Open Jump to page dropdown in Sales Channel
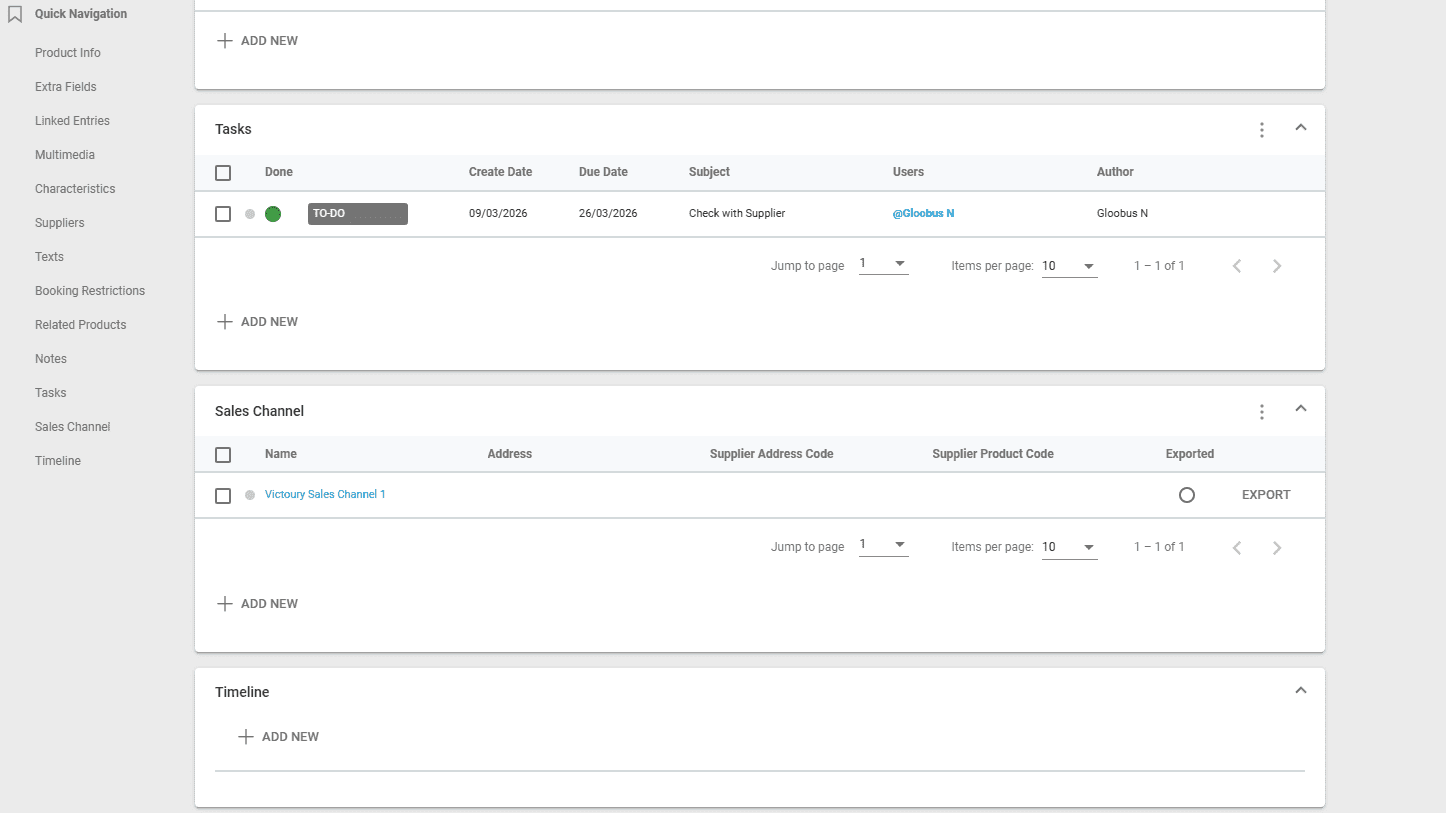Viewport: 1446px width, 813px height. (883, 546)
